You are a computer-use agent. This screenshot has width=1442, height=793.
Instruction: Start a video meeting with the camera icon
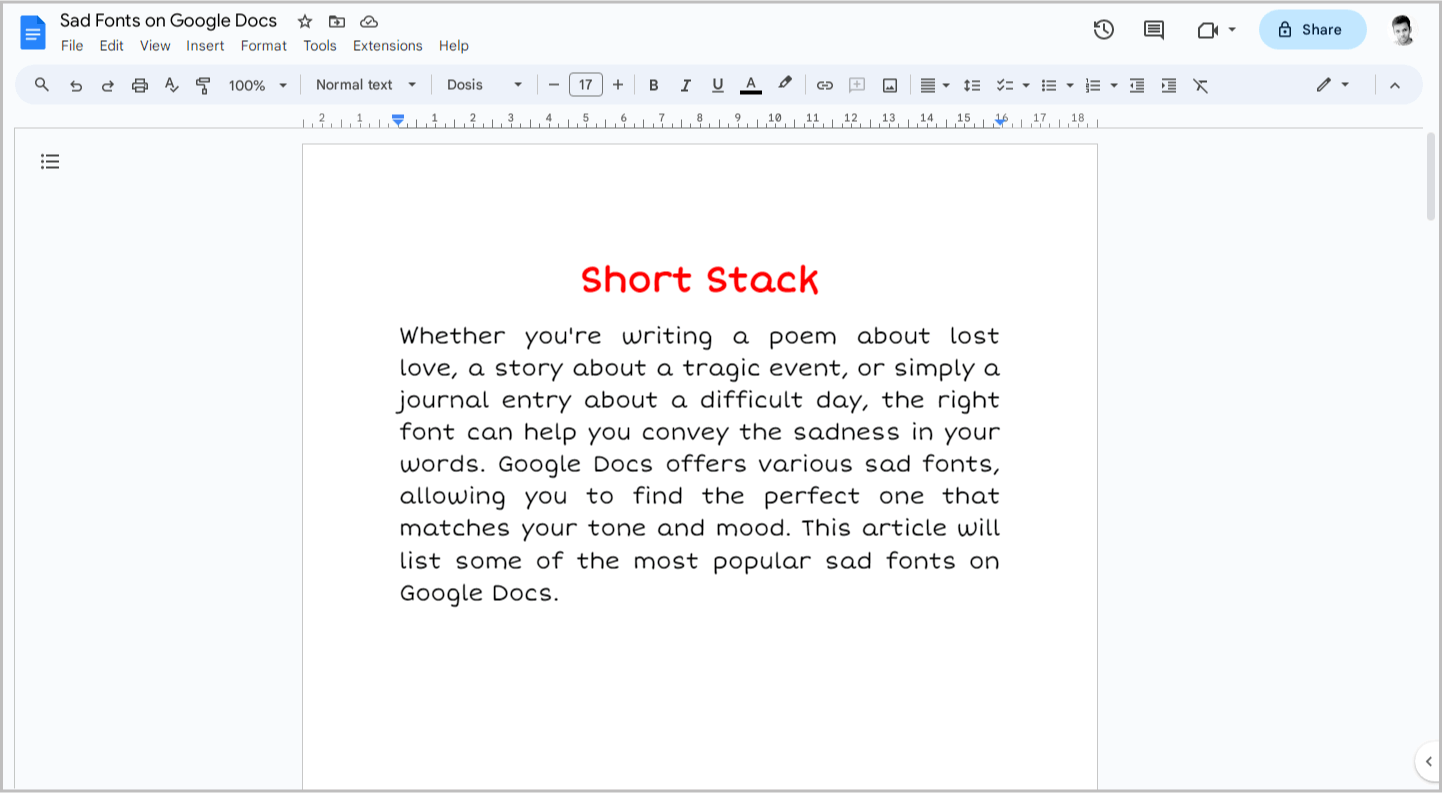click(1207, 30)
